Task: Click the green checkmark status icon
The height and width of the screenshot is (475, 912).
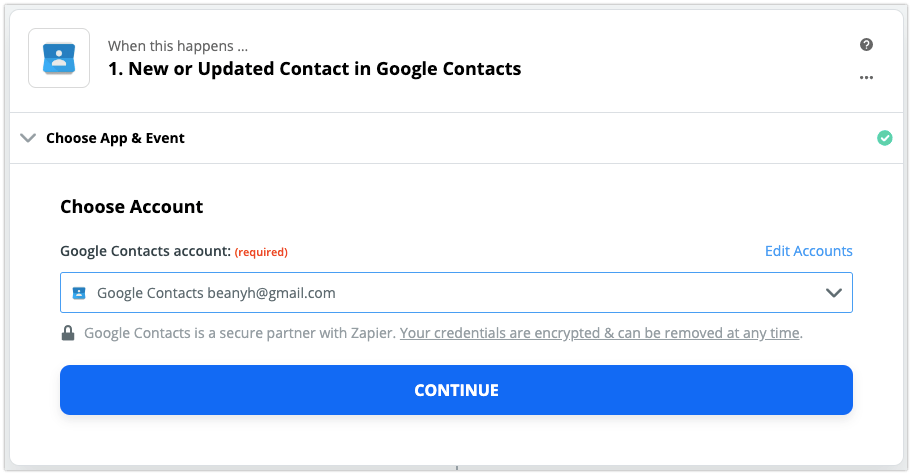Action: point(884,138)
